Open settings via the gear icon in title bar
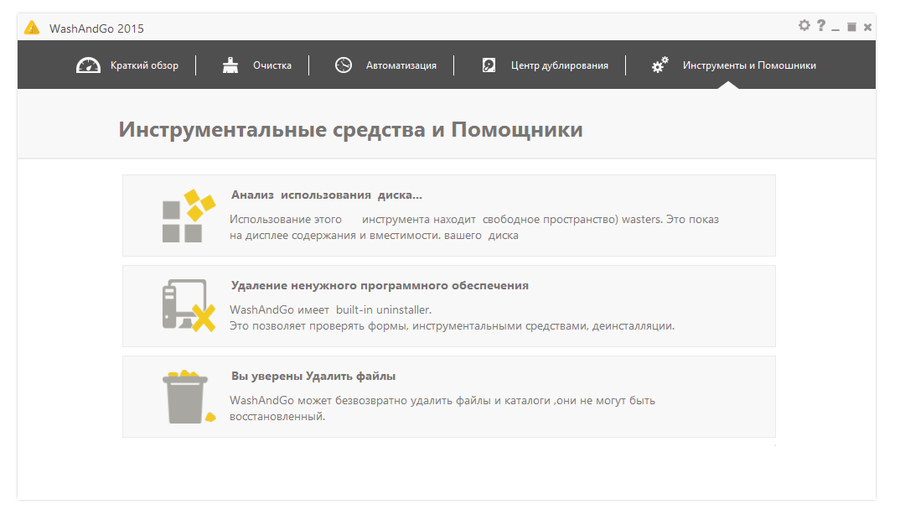This screenshot has height=525, width=900. [x=804, y=25]
